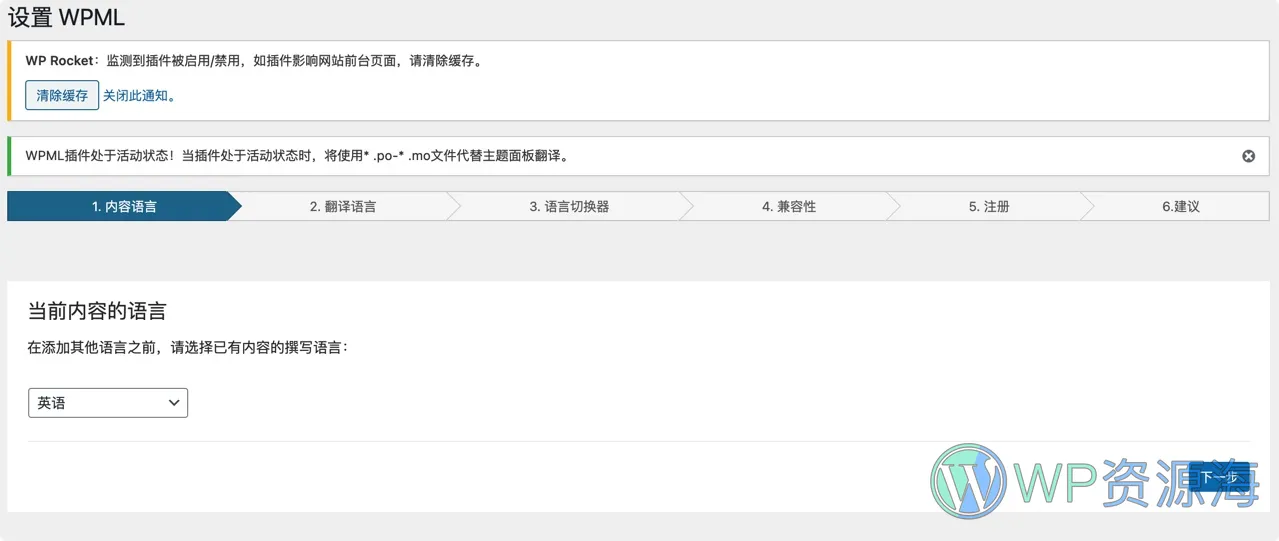Image resolution: width=1279 pixels, height=541 pixels.
Task: Click the 下一步 next button
Action: [x=1219, y=477]
